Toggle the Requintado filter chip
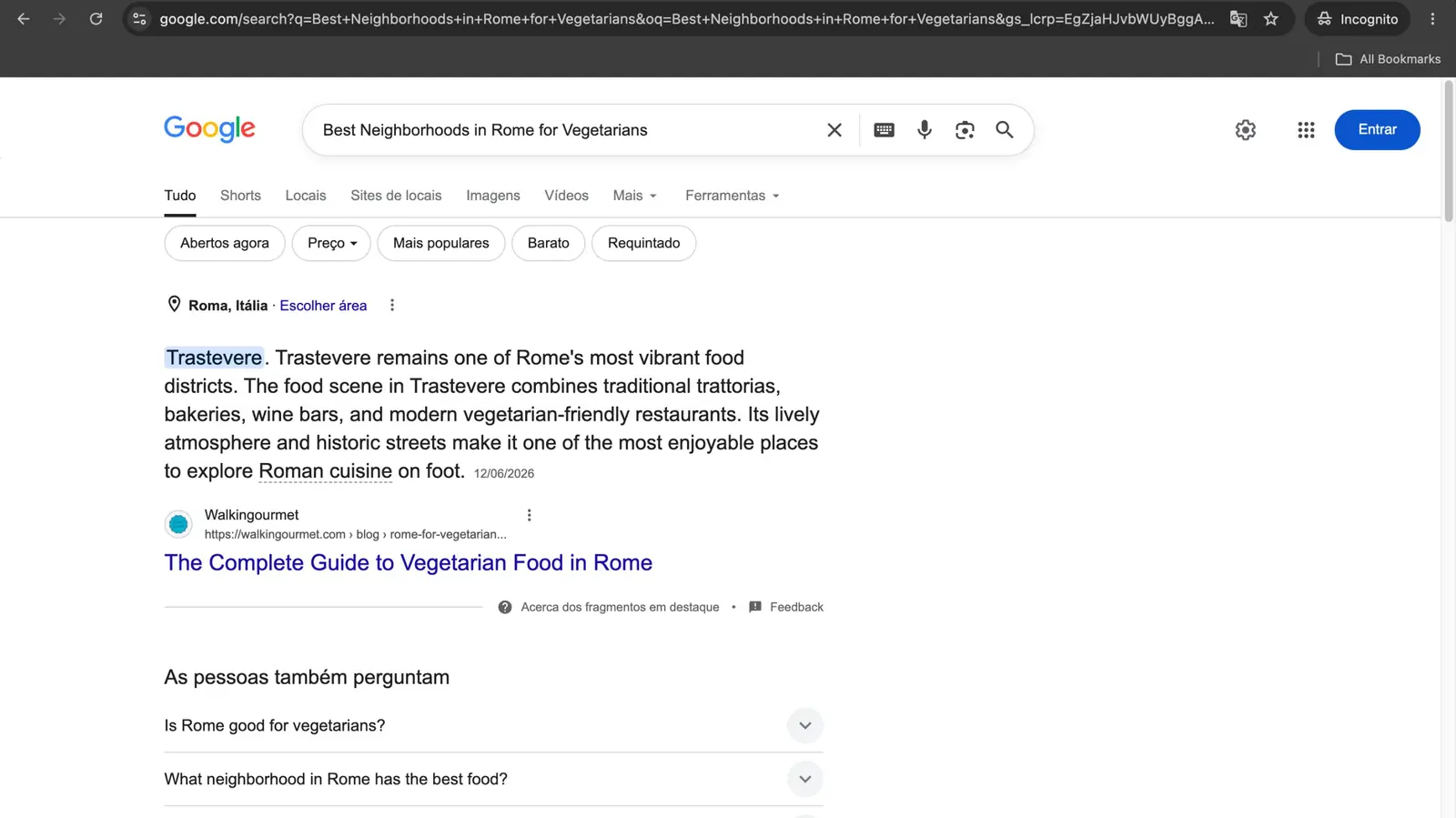The image size is (1456, 818). (x=644, y=243)
